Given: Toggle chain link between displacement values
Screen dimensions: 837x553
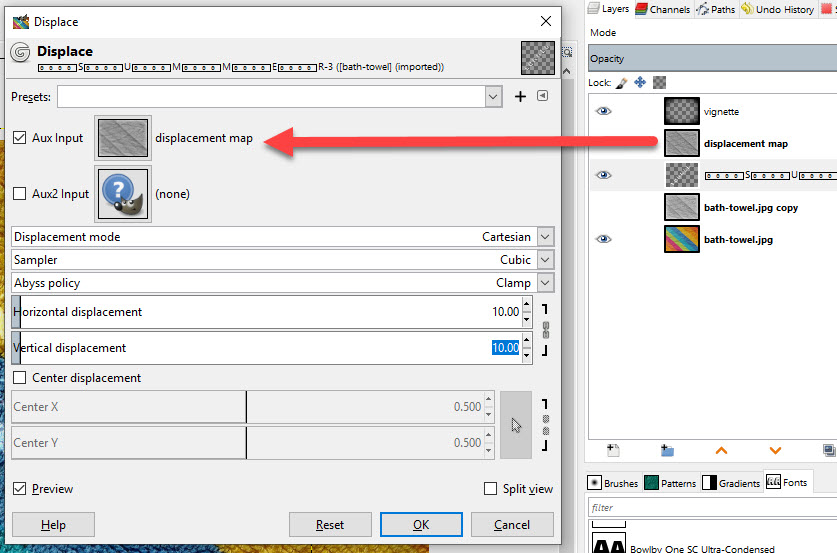Looking at the screenshot, I should (x=546, y=330).
